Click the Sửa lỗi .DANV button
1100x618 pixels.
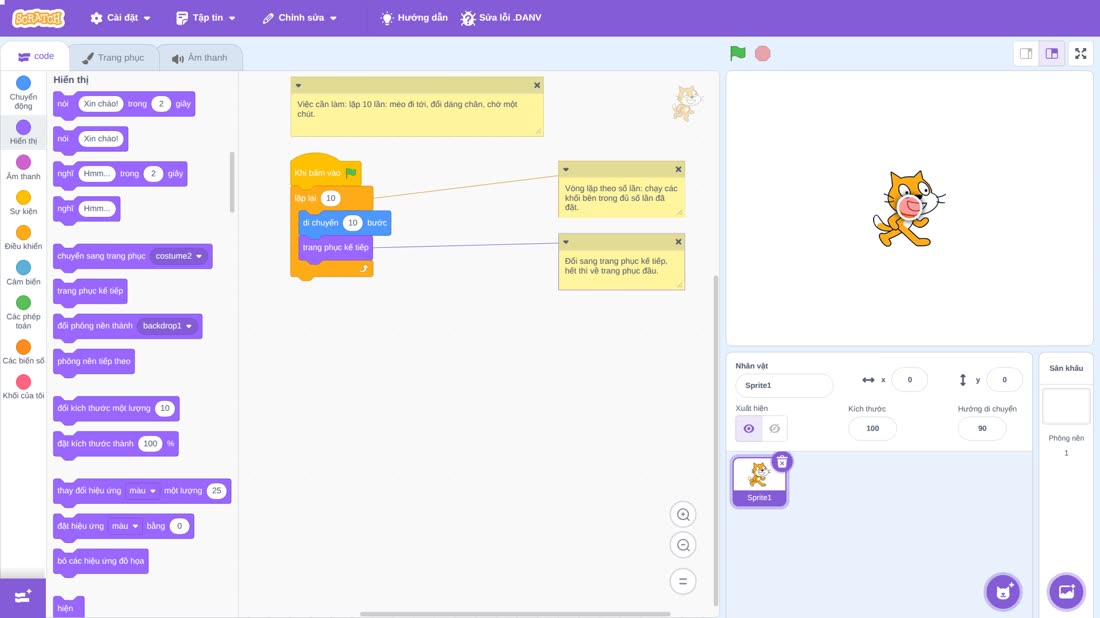coord(501,18)
